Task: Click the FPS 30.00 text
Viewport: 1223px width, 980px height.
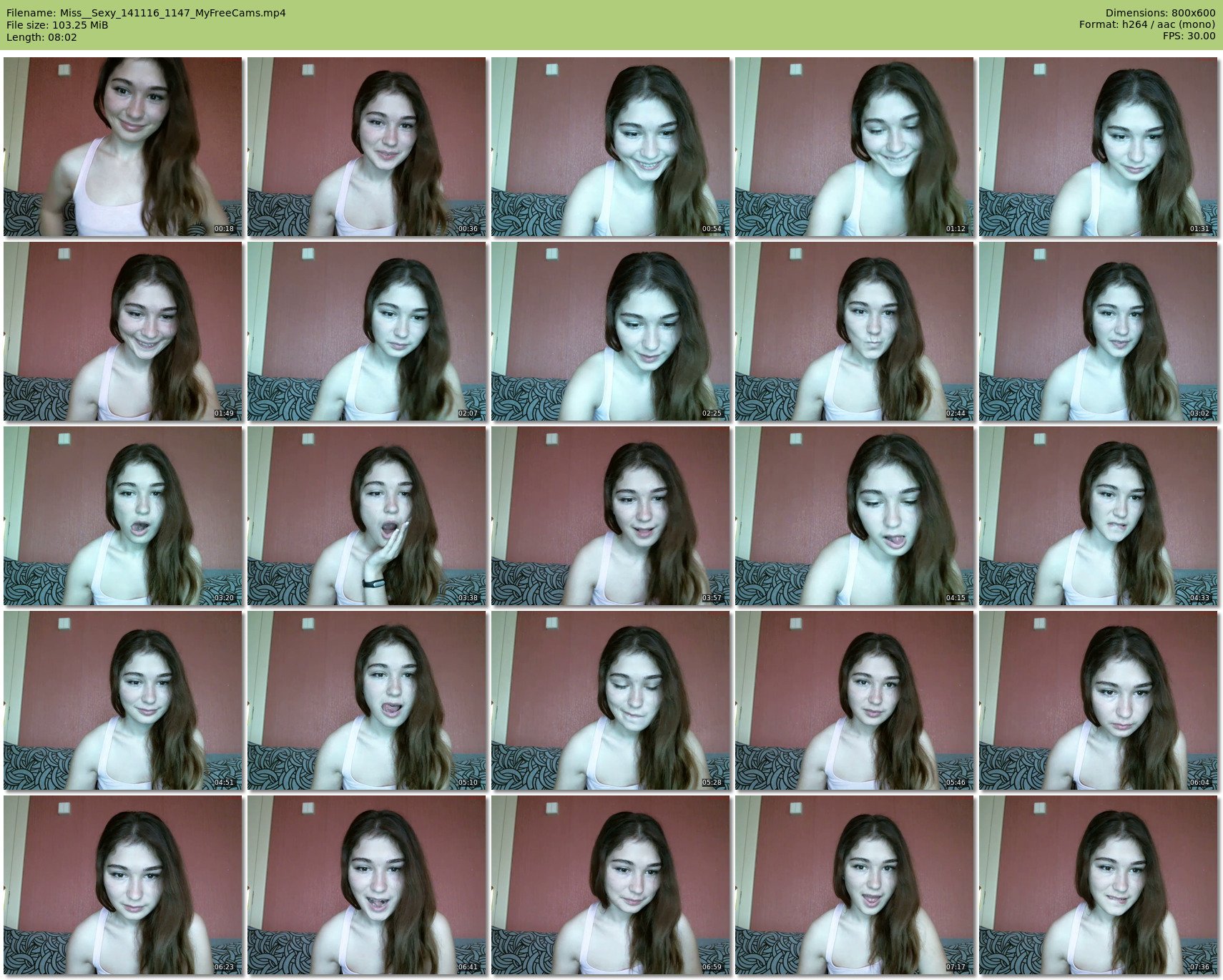Action: (1189, 36)
